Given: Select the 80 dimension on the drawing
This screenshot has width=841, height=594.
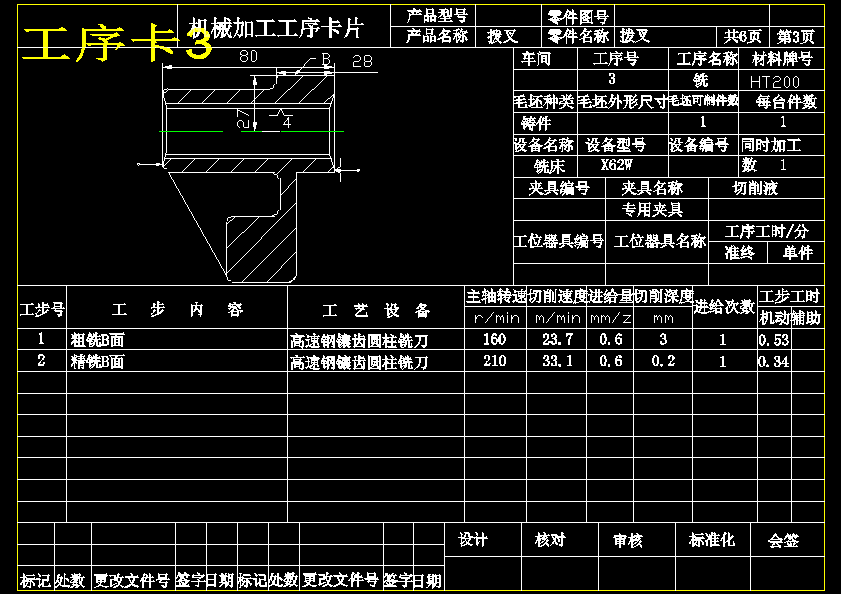Looking at the screenshot, I should (248, 56).
